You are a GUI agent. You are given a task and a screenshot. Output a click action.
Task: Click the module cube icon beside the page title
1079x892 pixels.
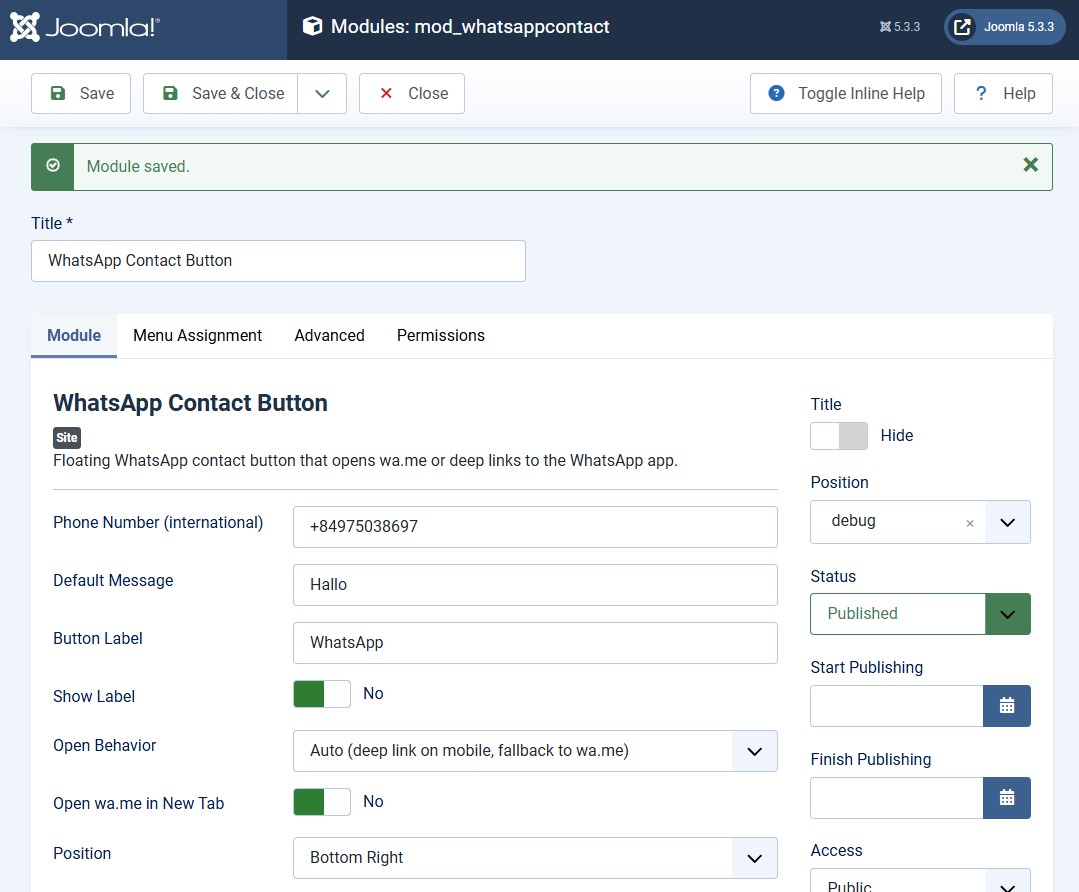coord(312,26)
